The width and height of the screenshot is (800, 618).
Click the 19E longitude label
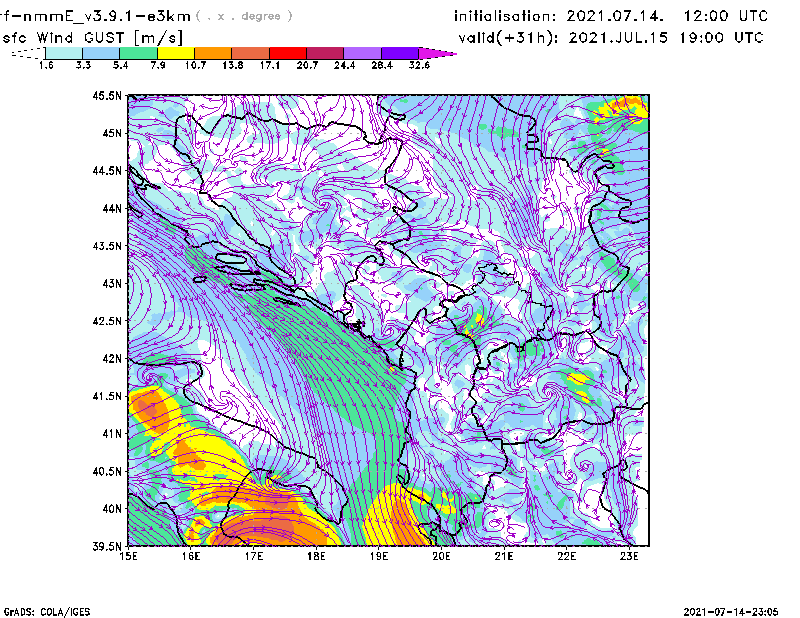(379, 556)
